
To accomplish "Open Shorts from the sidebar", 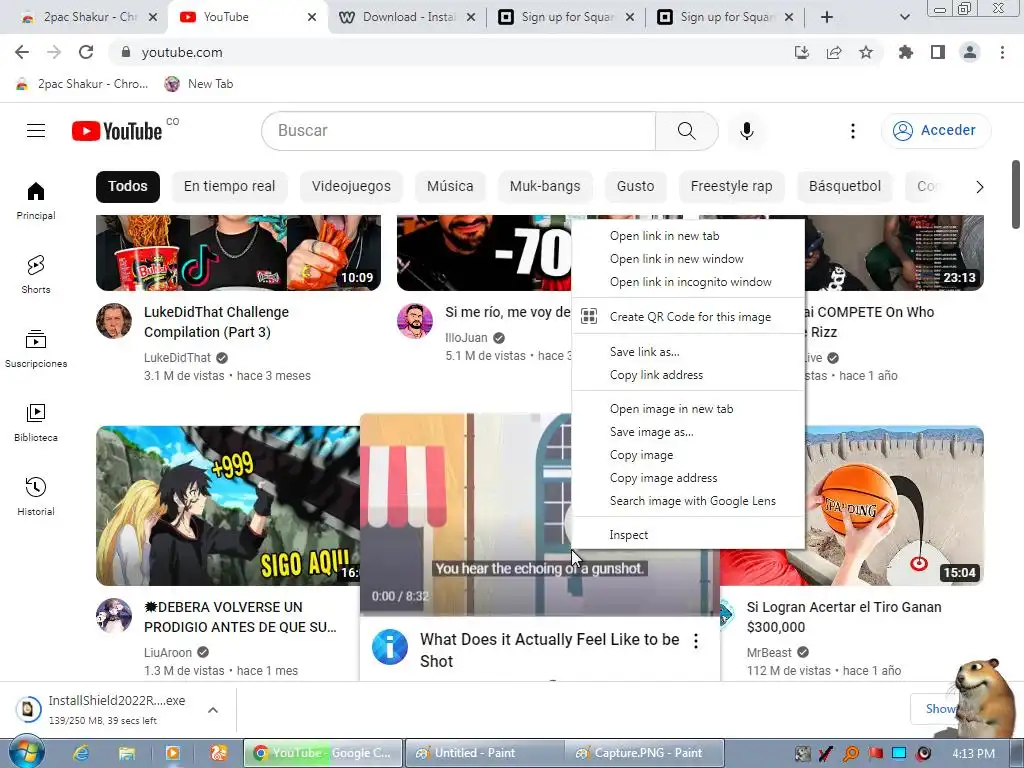I will (36, 274).
